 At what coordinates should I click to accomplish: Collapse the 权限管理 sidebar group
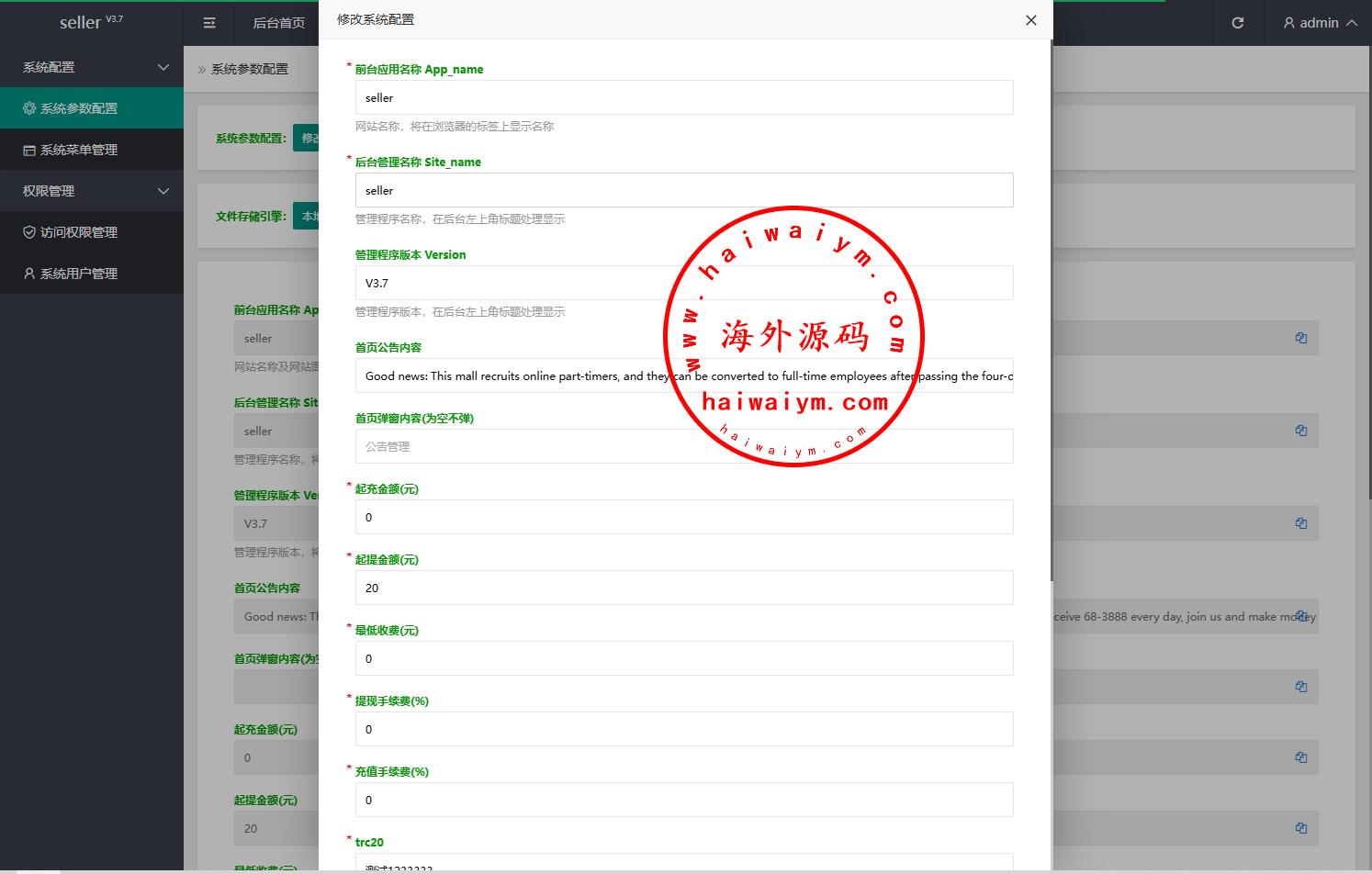92,191
